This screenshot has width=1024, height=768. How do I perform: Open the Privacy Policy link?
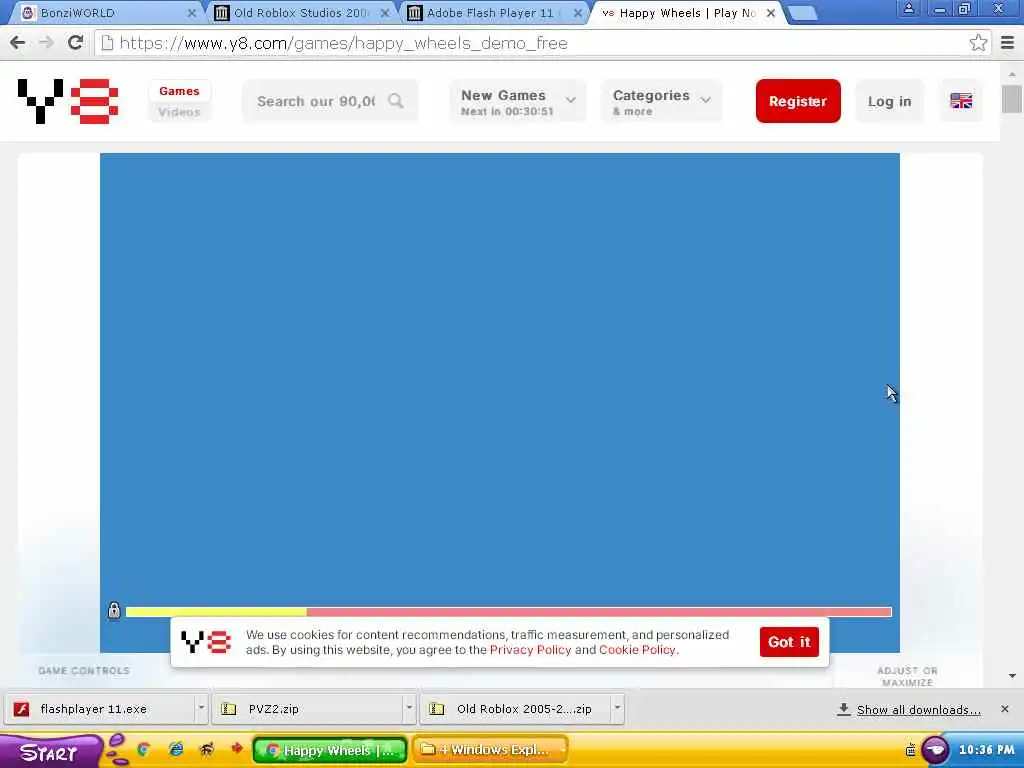point(530,650)
